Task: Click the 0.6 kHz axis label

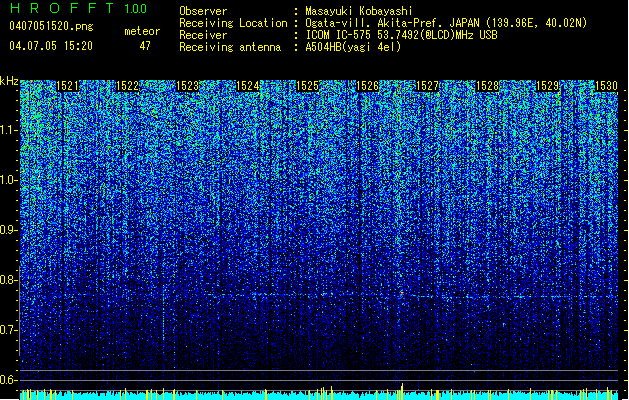Action: click(x=9, y=380)
